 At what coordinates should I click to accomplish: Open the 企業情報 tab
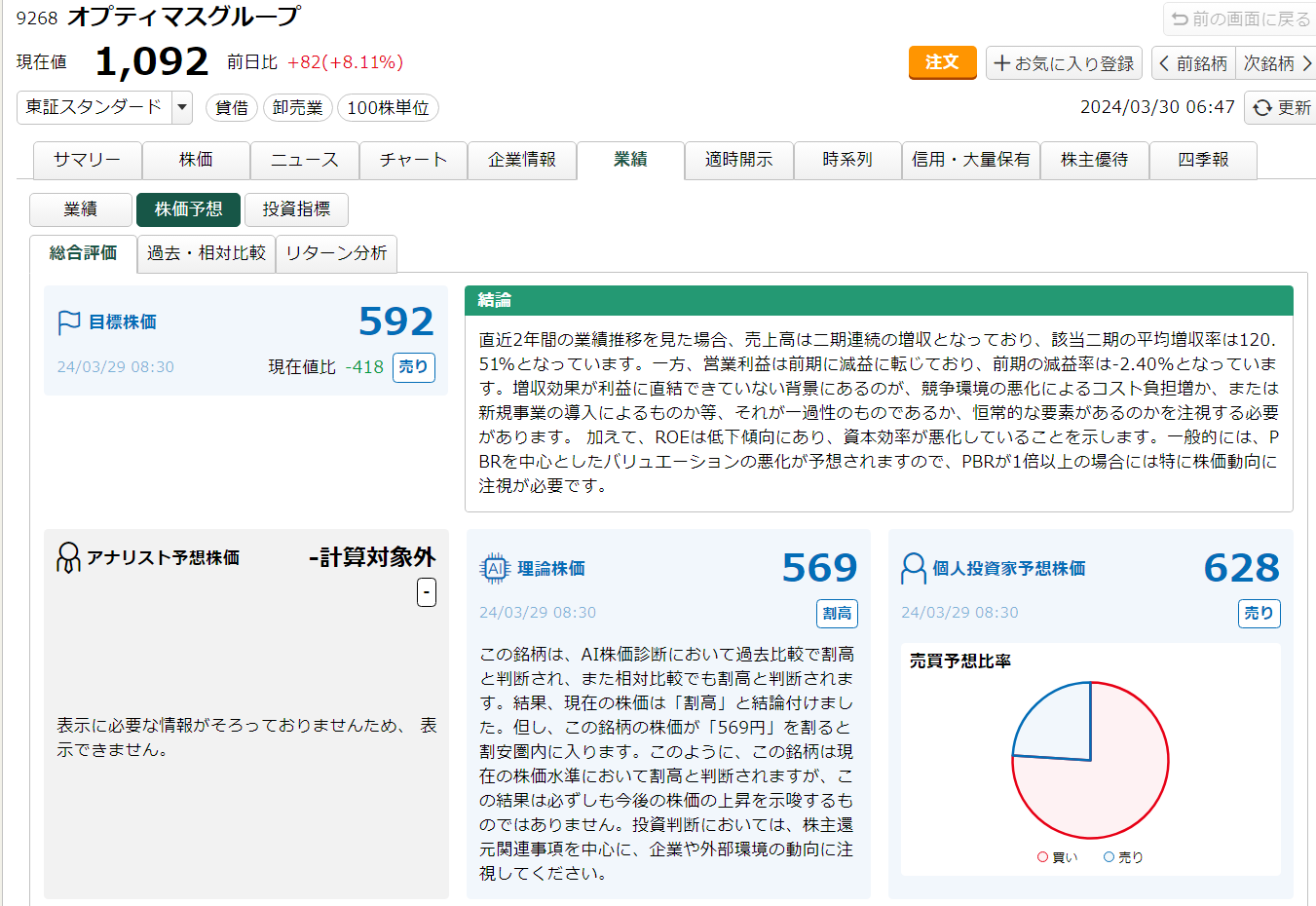522,161
